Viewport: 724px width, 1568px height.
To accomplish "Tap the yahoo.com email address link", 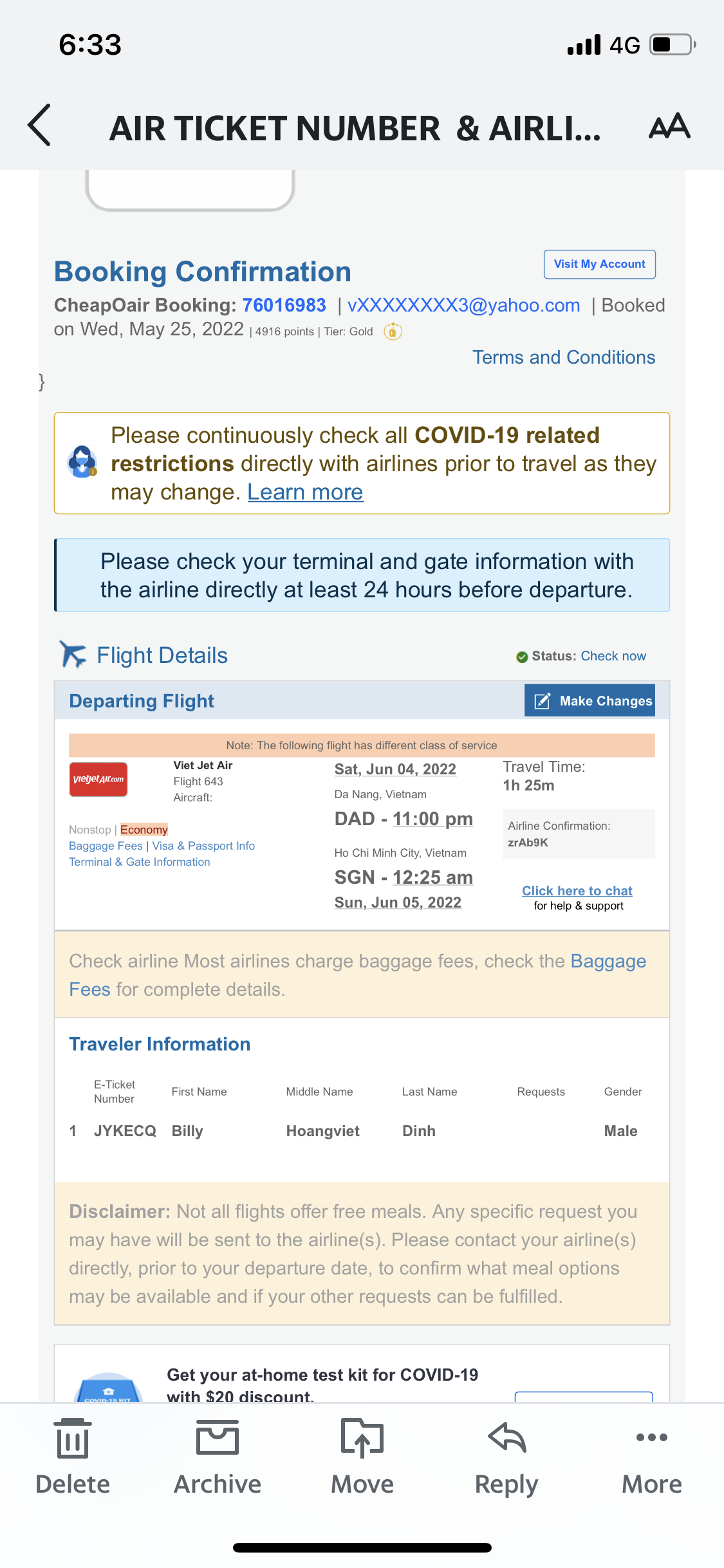I will click(x=463, y=305).
